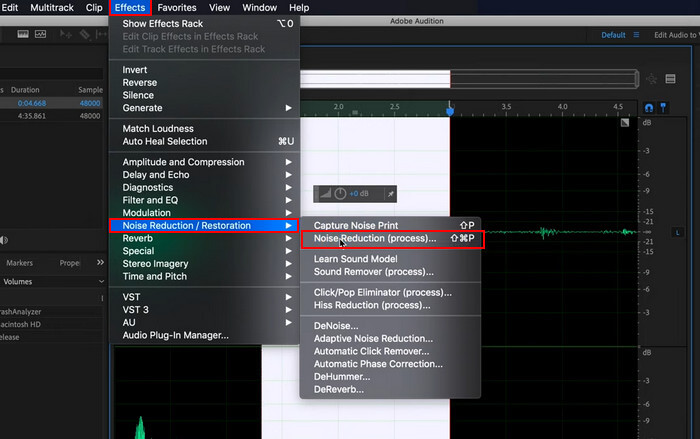Open the Help menu
The height and width of the screenshot is (439, 700).
[x=299, y=8]
